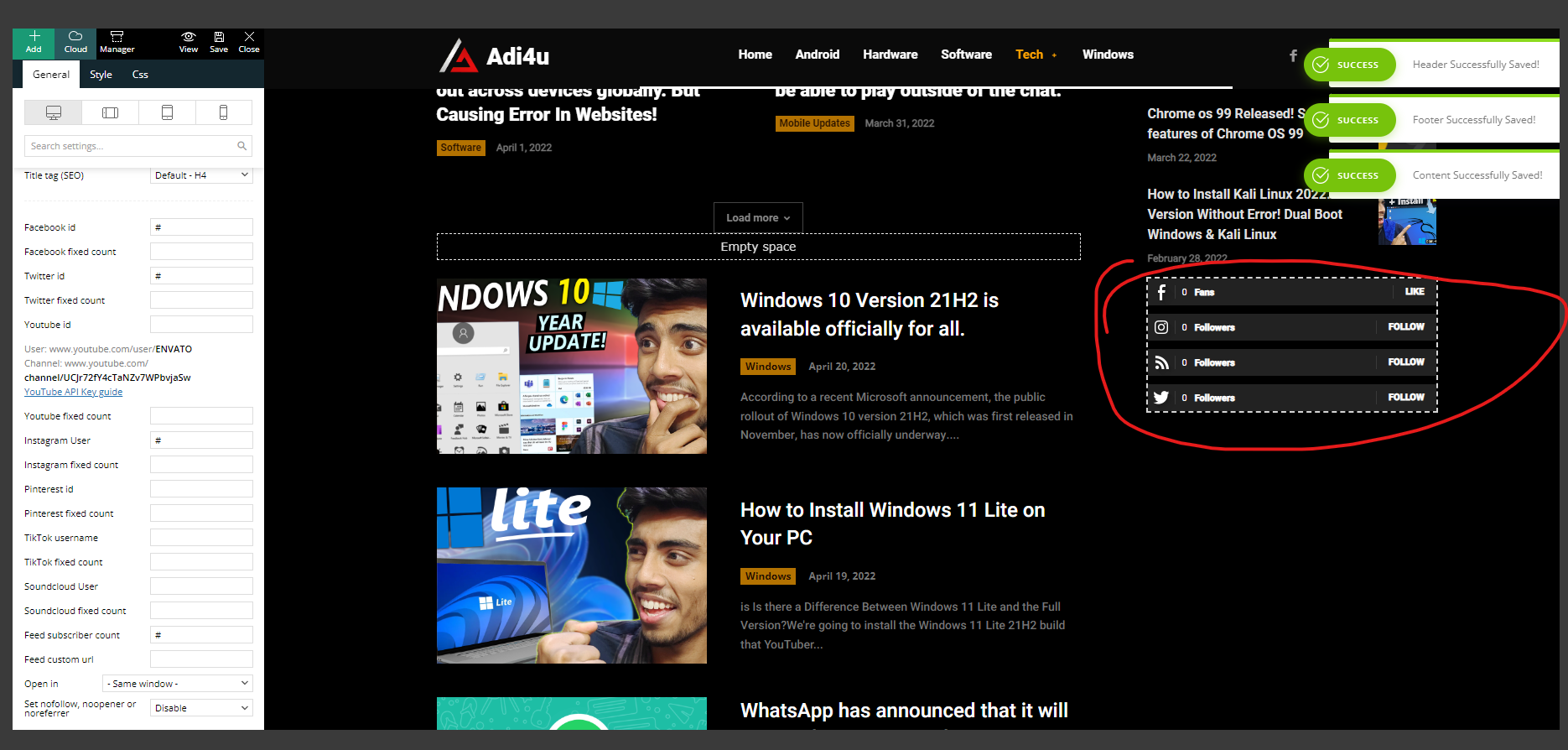Image resolution: width=1568 pixels, height=750 pixels.
Task: Click the Instagram icon in social counter
Action: pyautogui.click(x=1161, y=327)
